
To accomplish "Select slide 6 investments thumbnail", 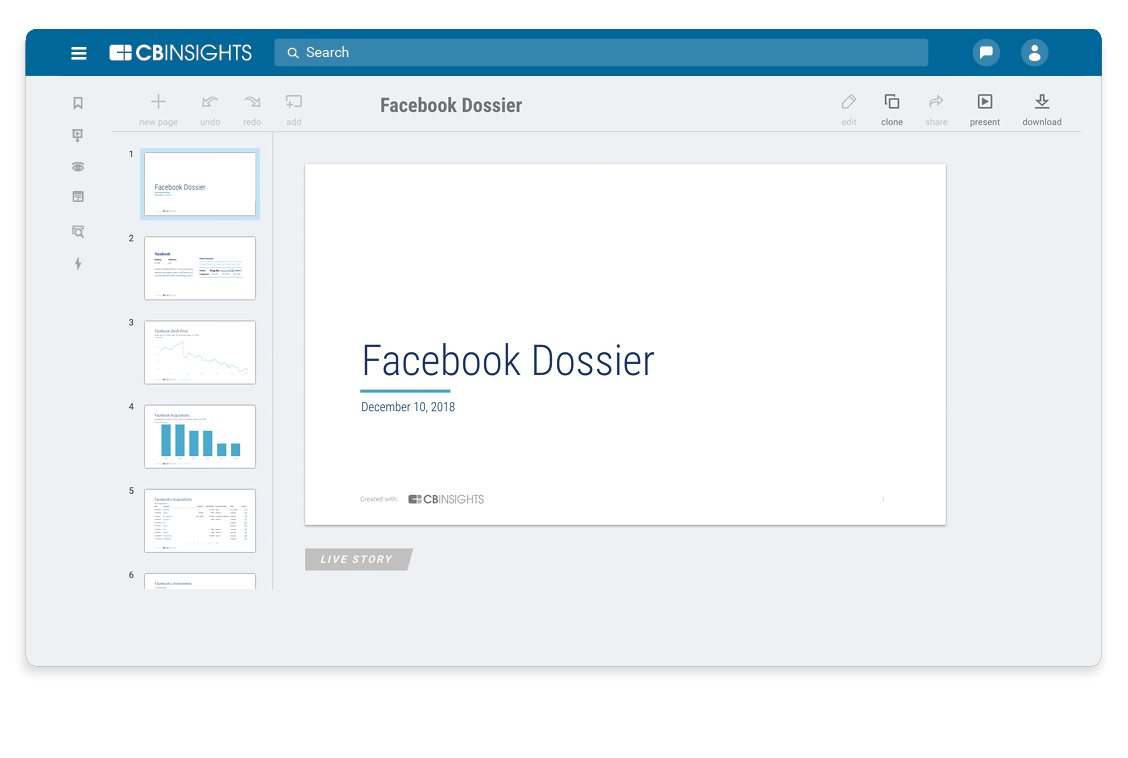I will point(200,581).
